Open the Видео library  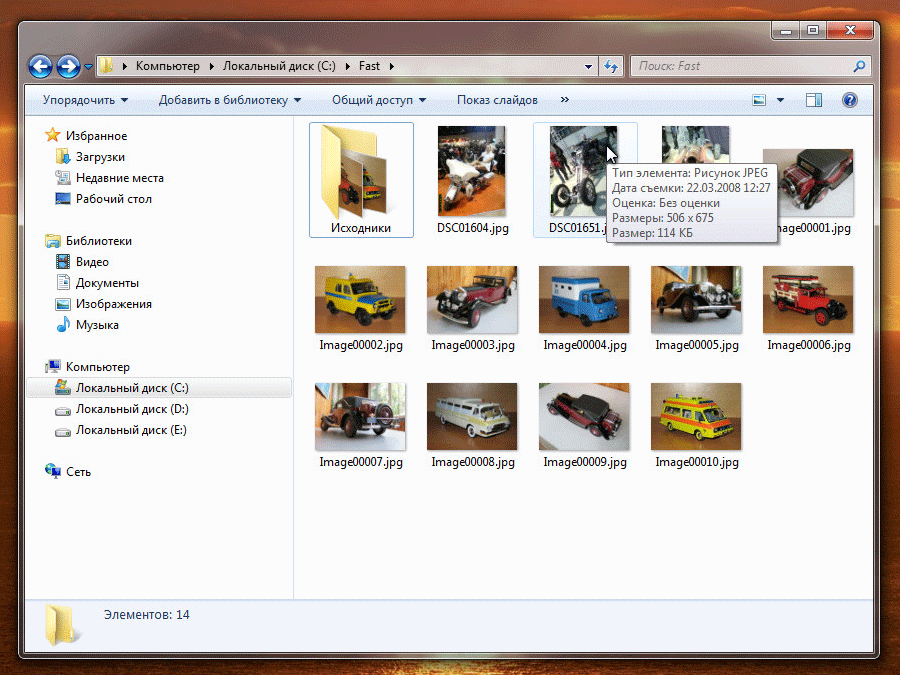92,262
